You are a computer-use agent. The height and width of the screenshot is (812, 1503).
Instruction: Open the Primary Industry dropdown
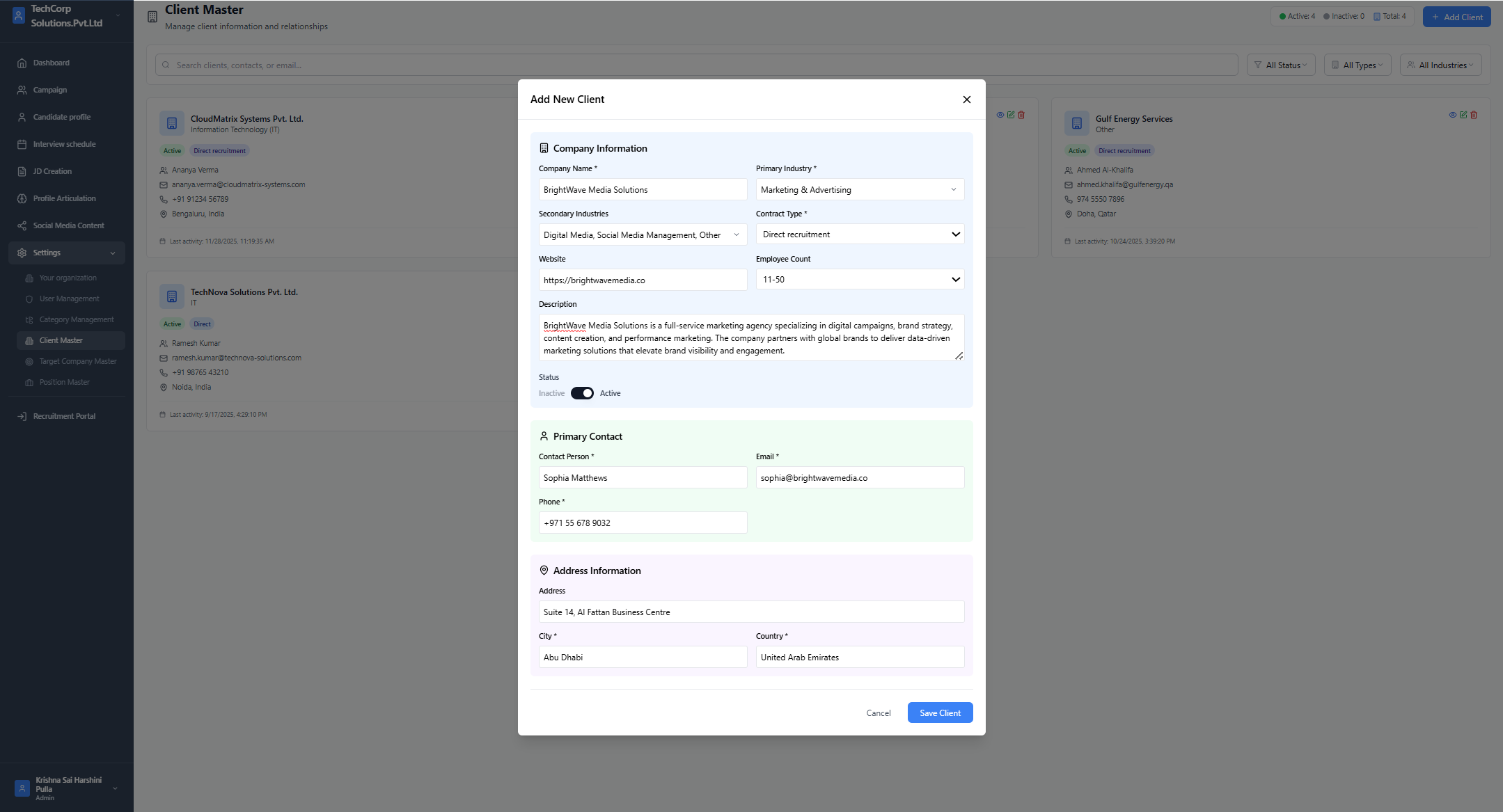[859, 189]
